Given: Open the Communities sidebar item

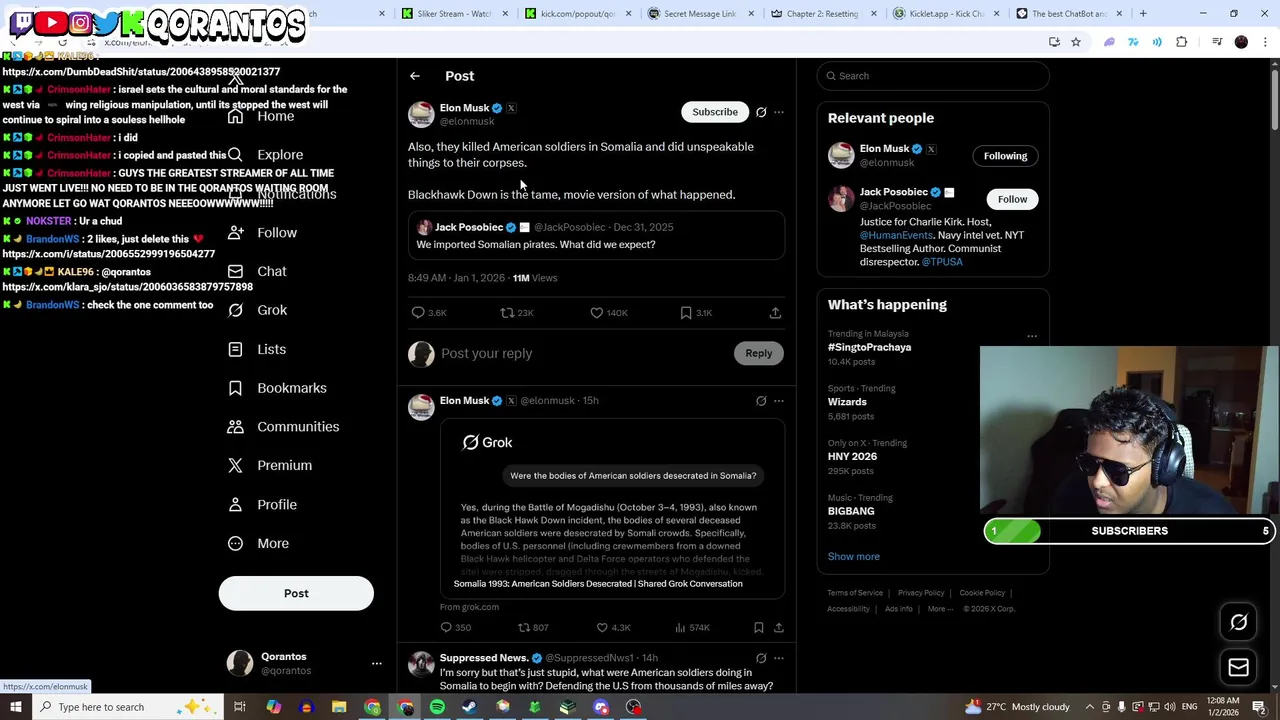Looking at the screenshot, I should coord(284,427).
